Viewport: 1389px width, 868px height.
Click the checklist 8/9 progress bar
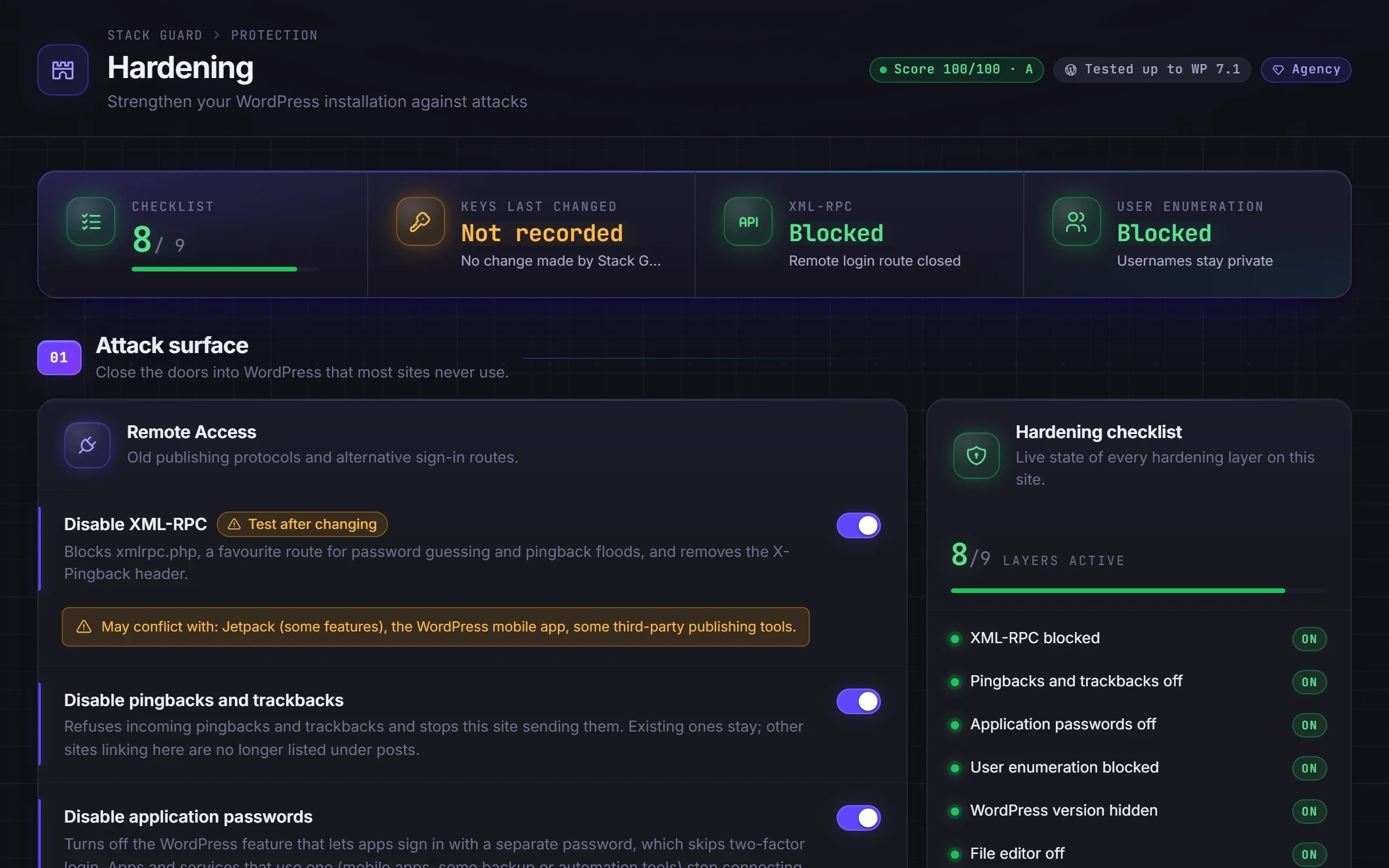(x=225, y=269)
